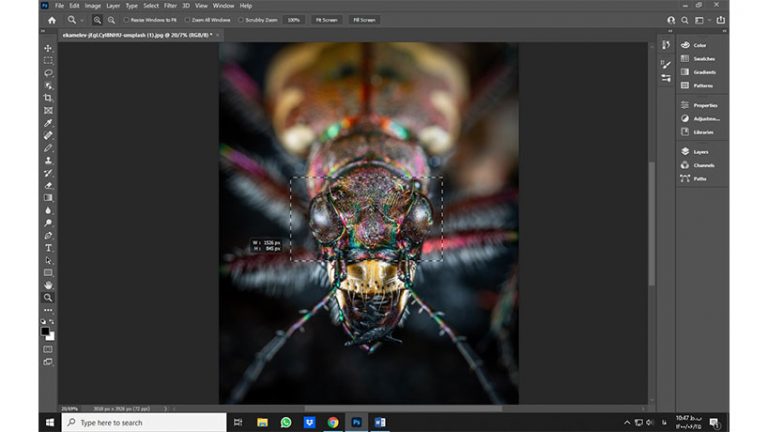Select the Eyedropper tool
The image size is (768, 432).
[x=48, y=123]
